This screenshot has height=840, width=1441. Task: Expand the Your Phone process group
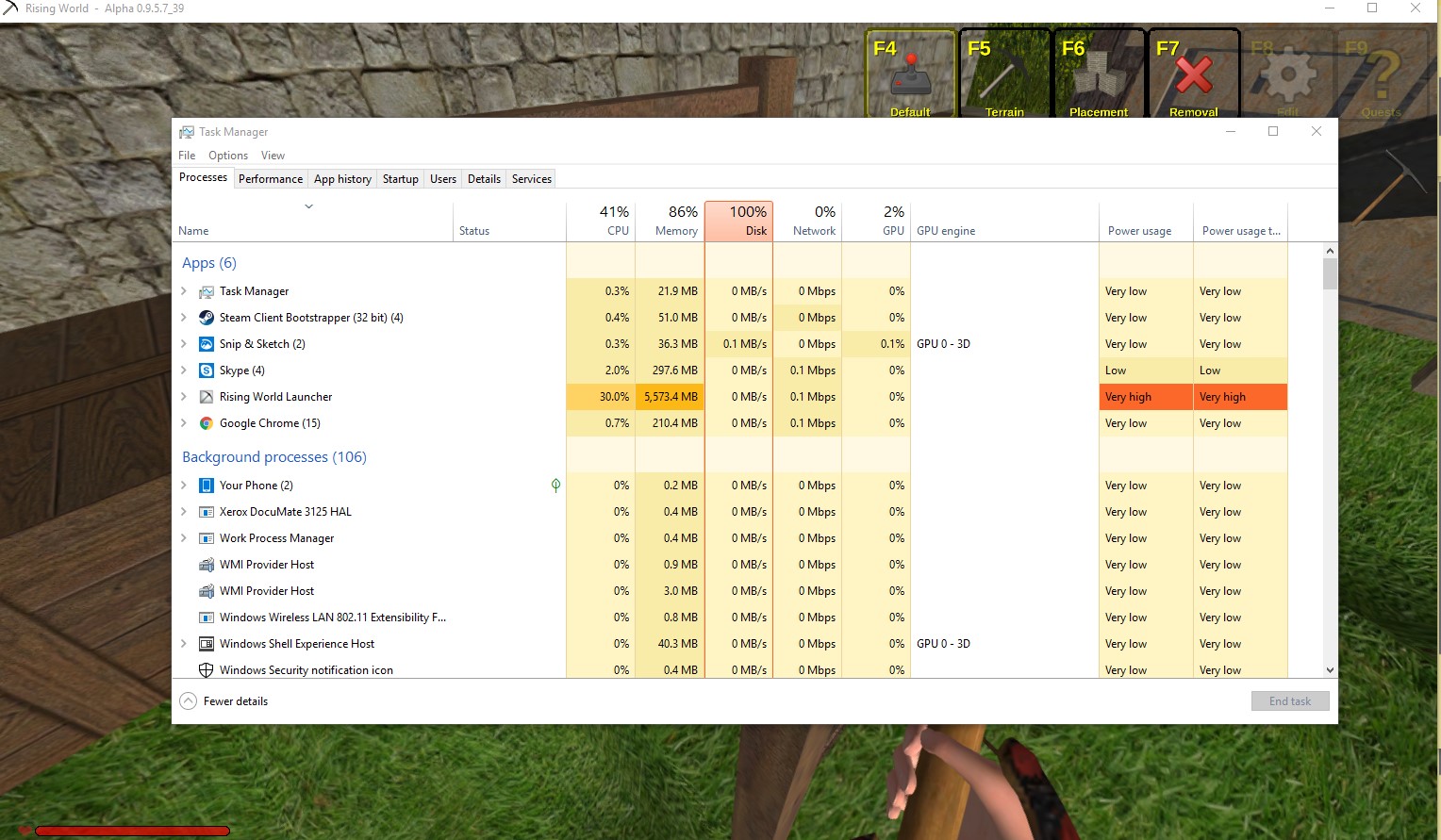(184, 486)
